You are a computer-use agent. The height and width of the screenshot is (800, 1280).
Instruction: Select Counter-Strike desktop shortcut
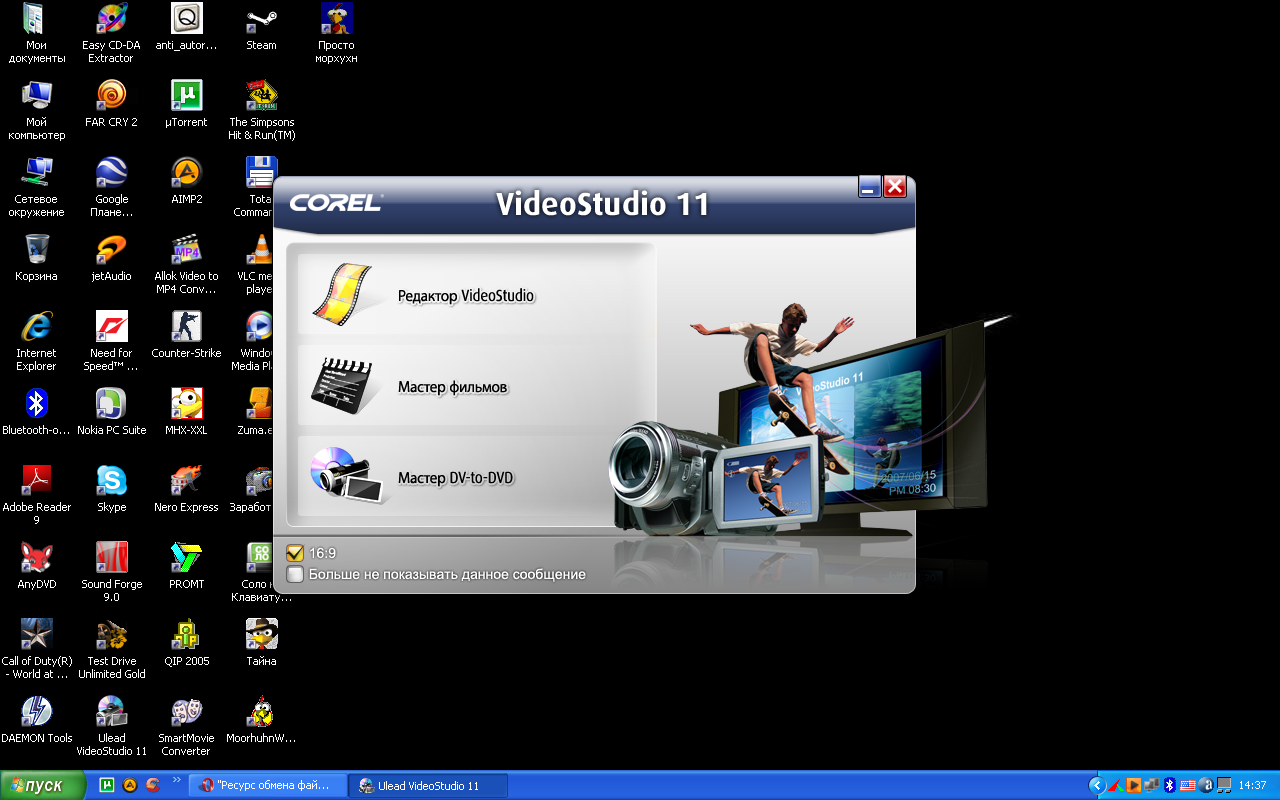click(x=186, y=335)
